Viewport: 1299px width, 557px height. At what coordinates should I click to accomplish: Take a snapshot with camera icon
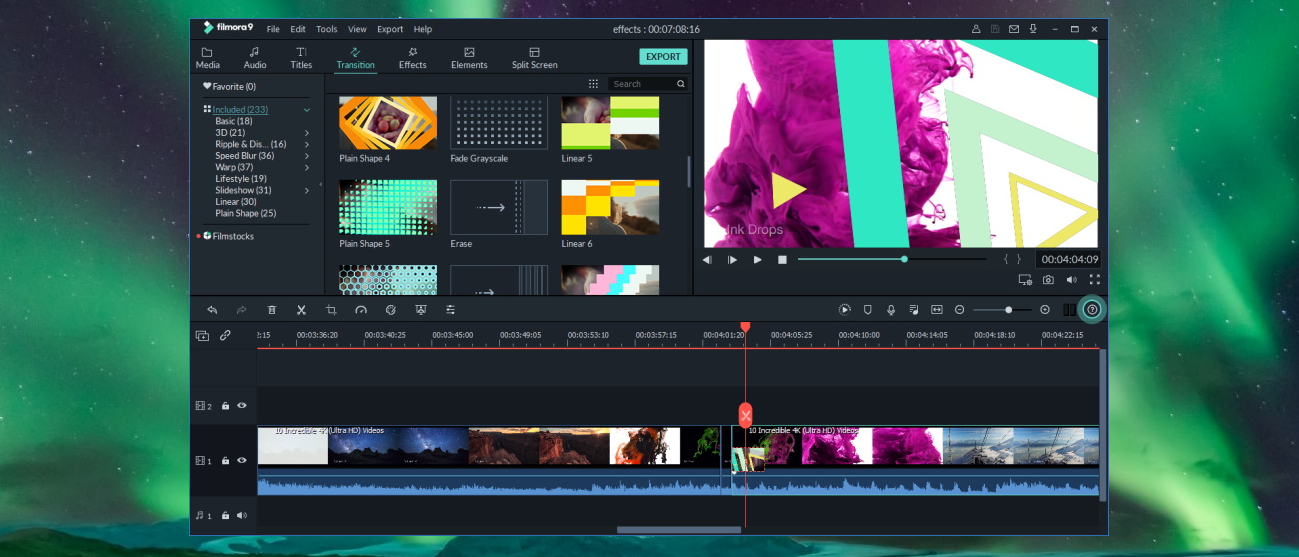[1048, 280]
